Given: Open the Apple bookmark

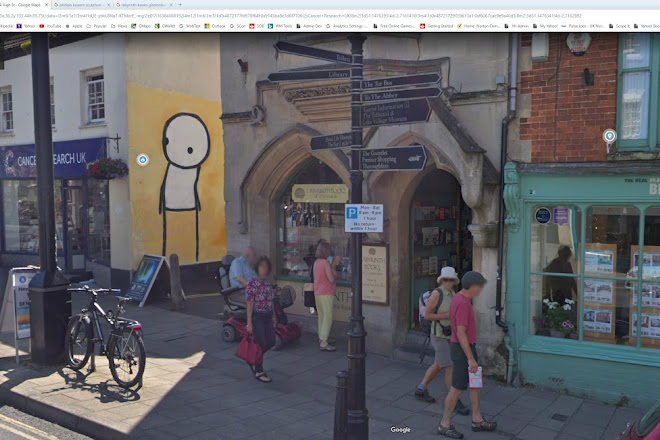Looking at the screenshot, I should (x=74, y=26).
